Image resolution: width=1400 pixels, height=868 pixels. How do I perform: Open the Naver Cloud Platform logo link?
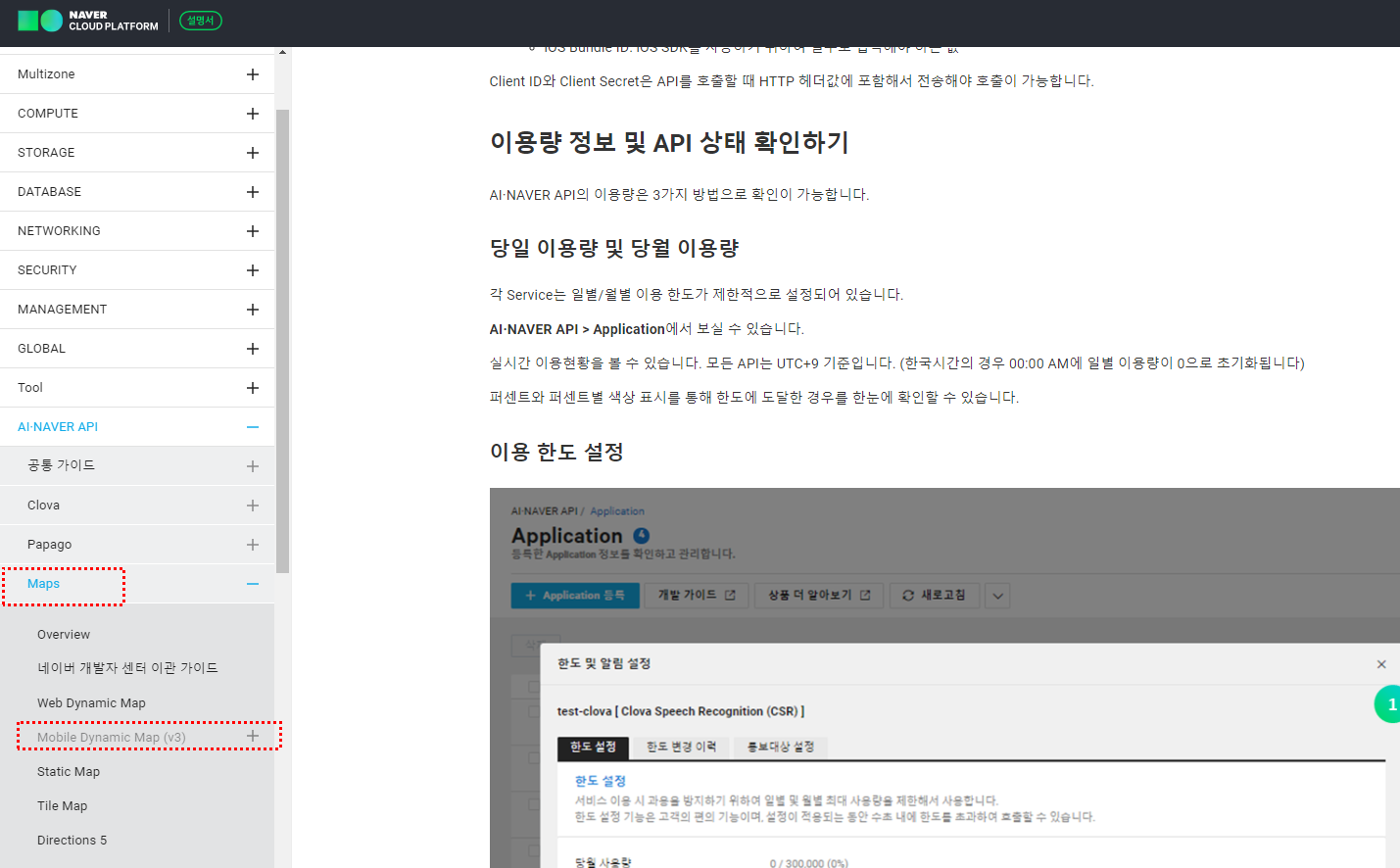[88, 21]
